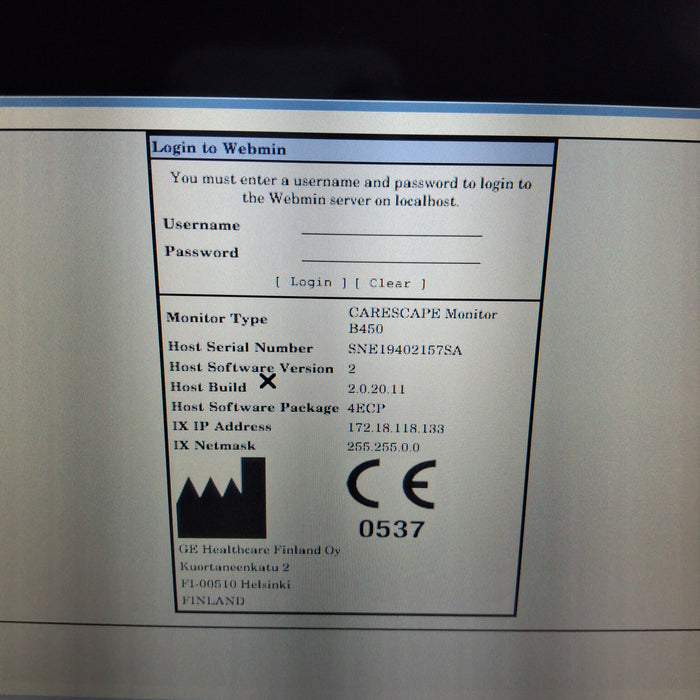Select the 'IX IP Address' label

click(222, 426)
